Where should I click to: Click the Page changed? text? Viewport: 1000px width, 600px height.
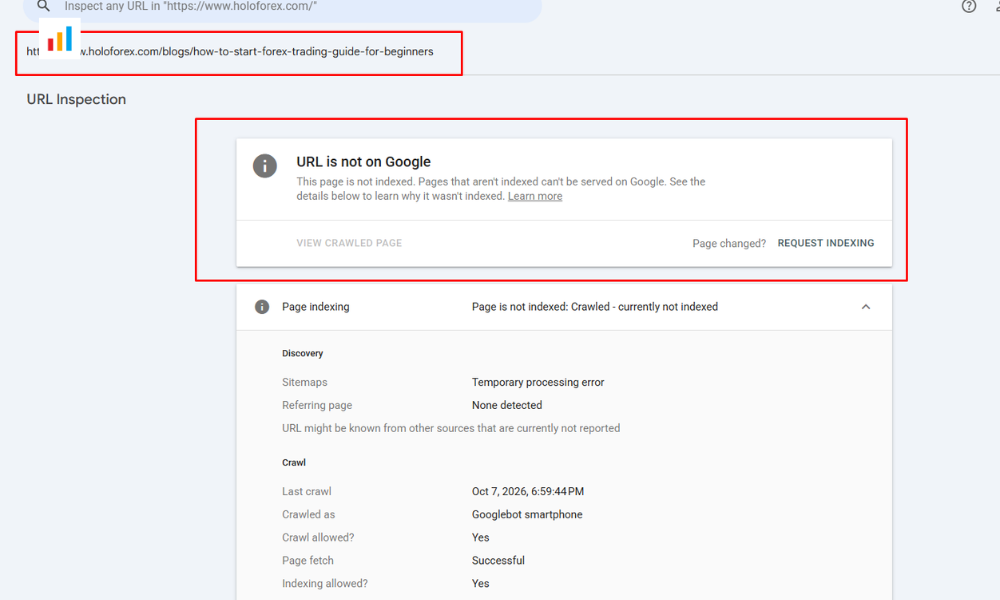coord(729,244)
